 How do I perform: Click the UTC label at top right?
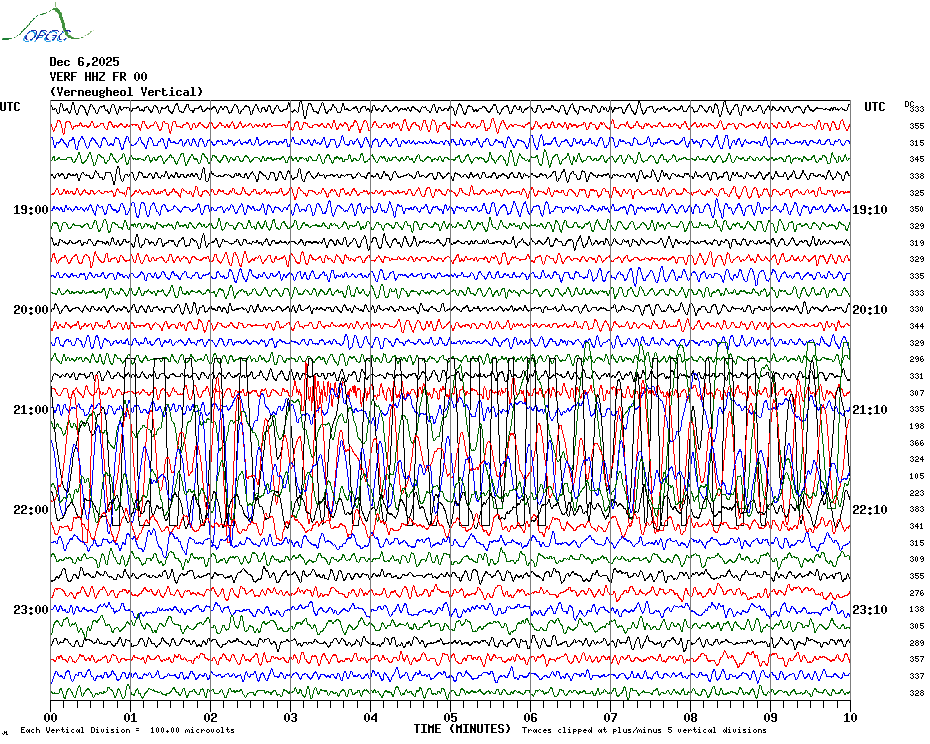(874, 107)
